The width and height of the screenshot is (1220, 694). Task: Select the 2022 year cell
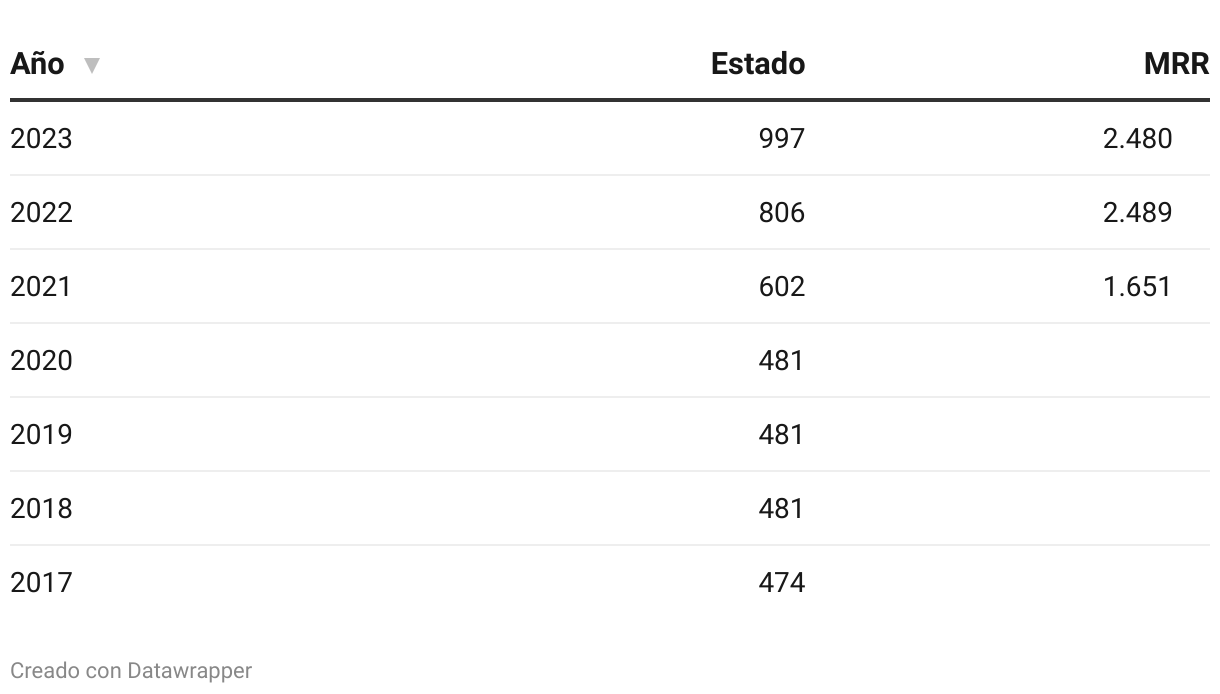pos(41,212)
